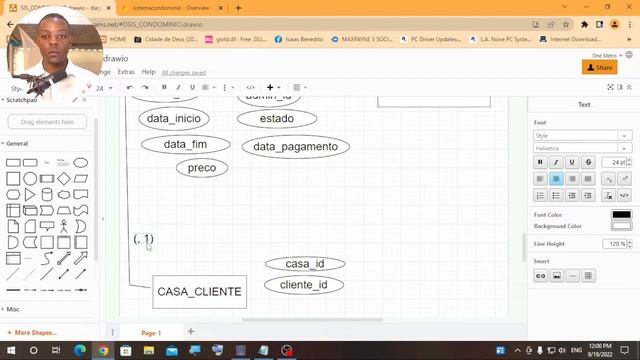Select the bidirectional arrow shape

pyautogui.click(x=64, y=258)
